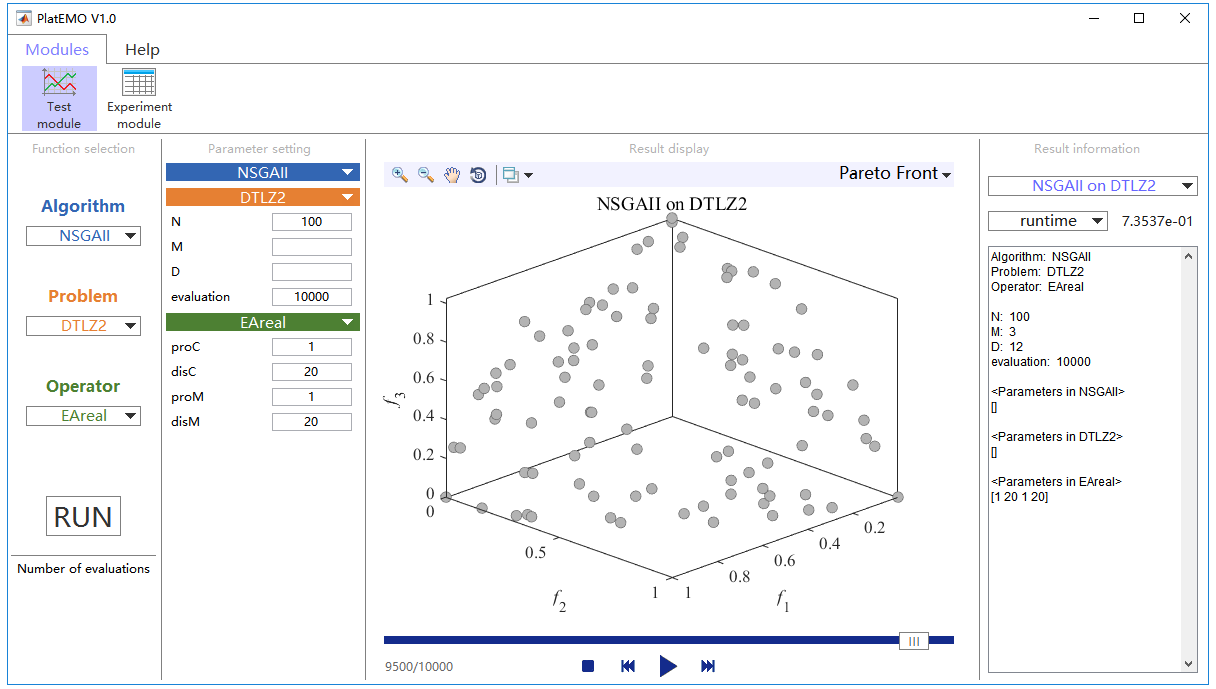Jump forward in result playback
Viewport: 1216px width, 689px height.
708,666
